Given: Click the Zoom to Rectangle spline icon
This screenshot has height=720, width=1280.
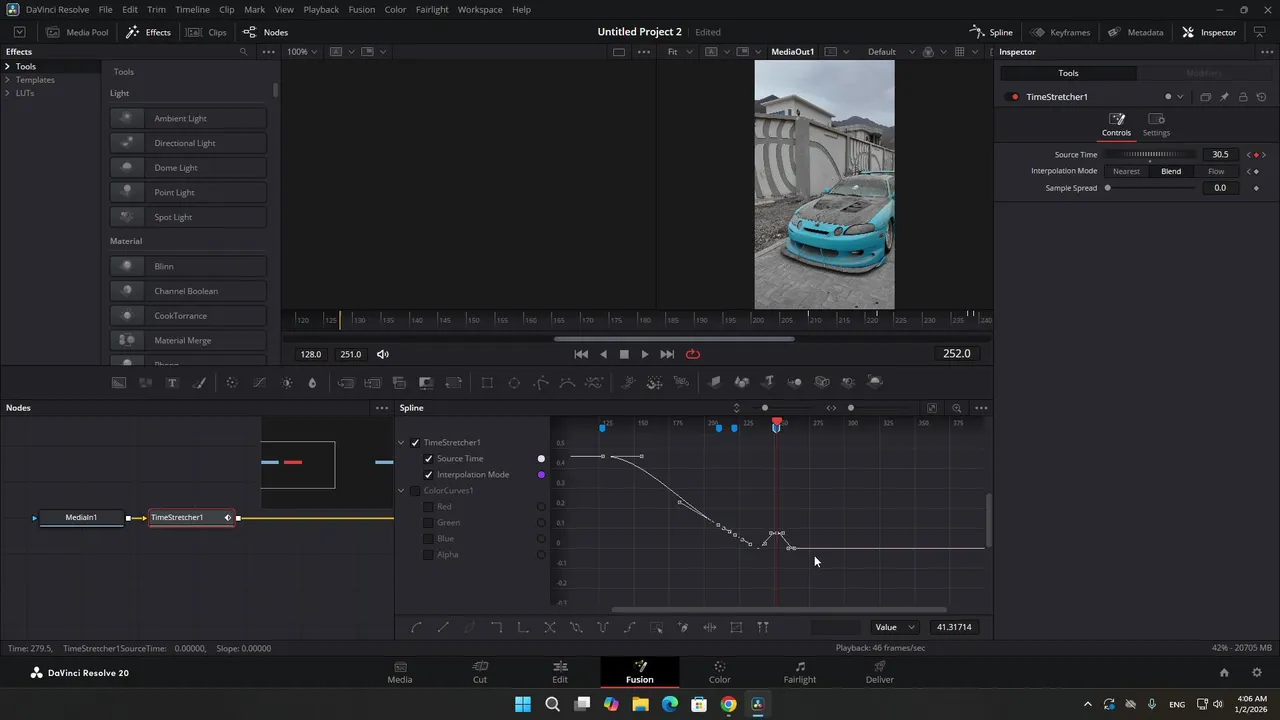Looking at the screenshot, I should coord(957,408).
